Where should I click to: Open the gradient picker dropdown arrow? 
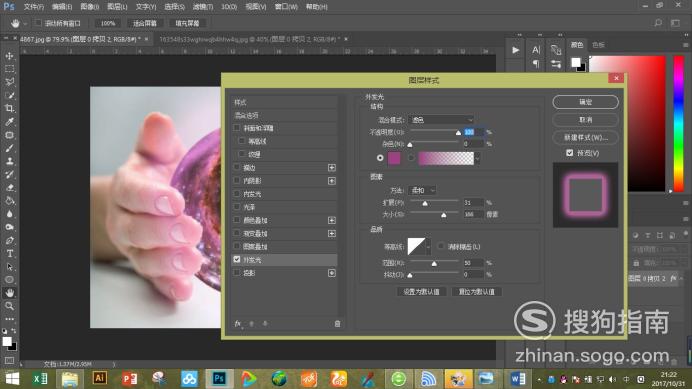pos(477,158)
